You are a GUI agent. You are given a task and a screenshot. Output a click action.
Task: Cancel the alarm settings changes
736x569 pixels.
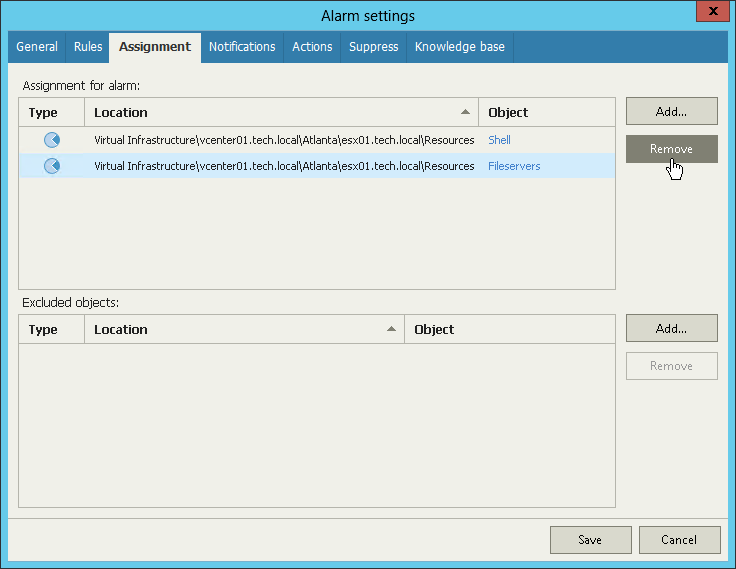[679, 540]
